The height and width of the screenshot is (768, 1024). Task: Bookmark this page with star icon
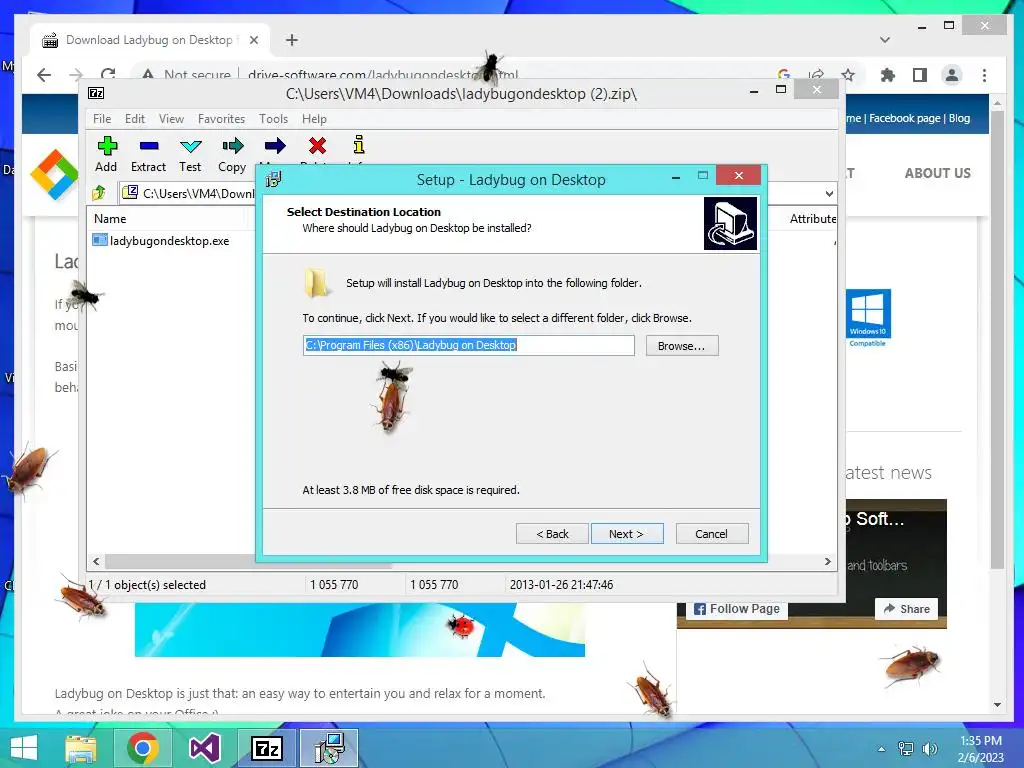[848, 74]
